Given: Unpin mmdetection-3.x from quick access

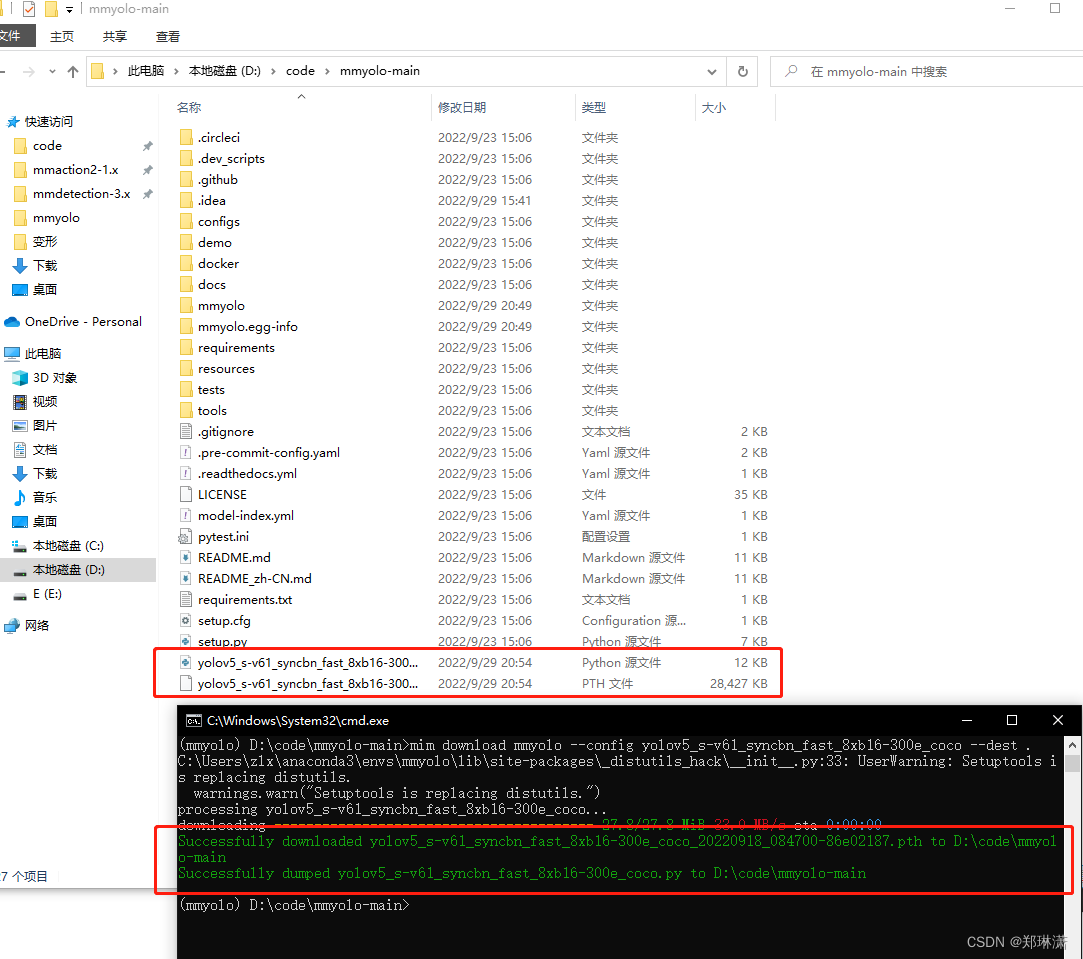Looking at the screenshot, I should [x=147, y=193].
